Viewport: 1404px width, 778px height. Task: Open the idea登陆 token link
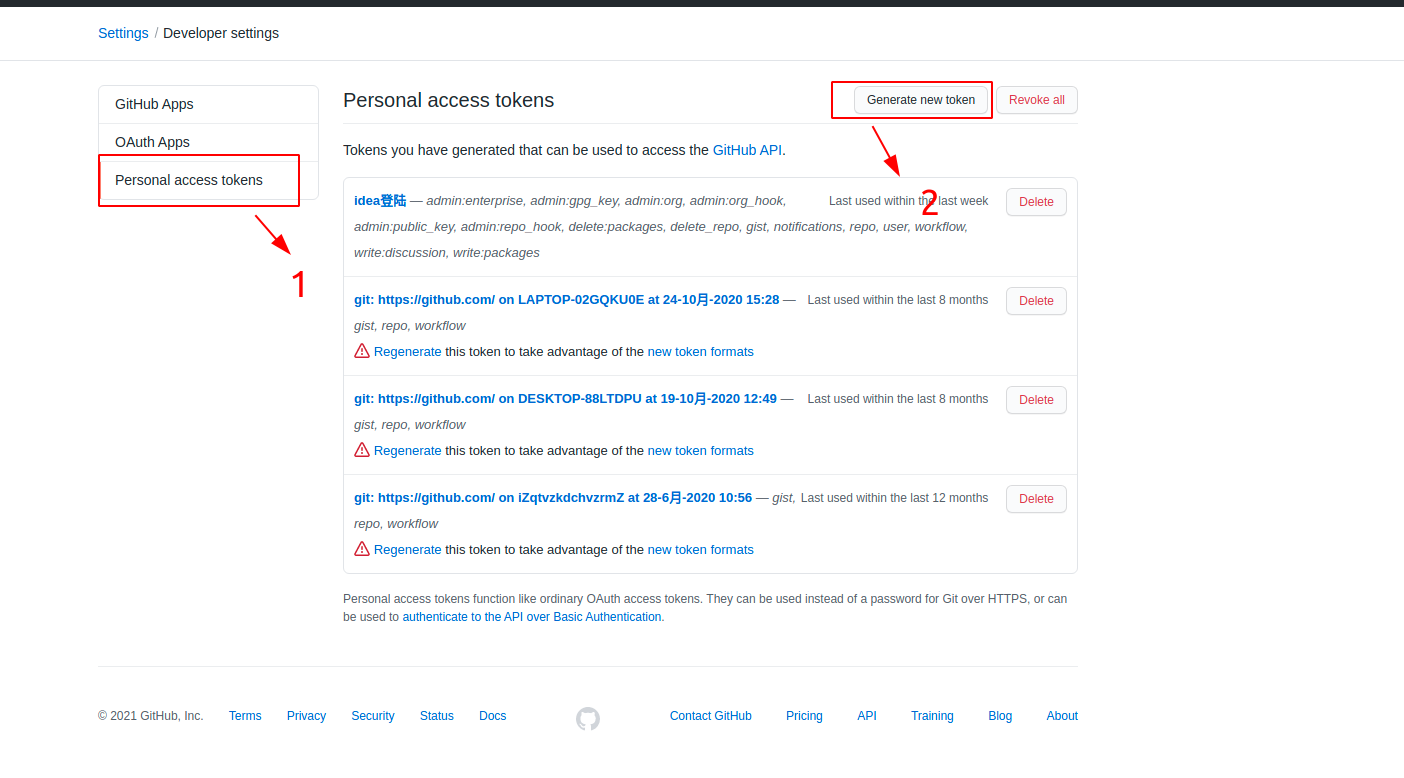tap(380, 201)
